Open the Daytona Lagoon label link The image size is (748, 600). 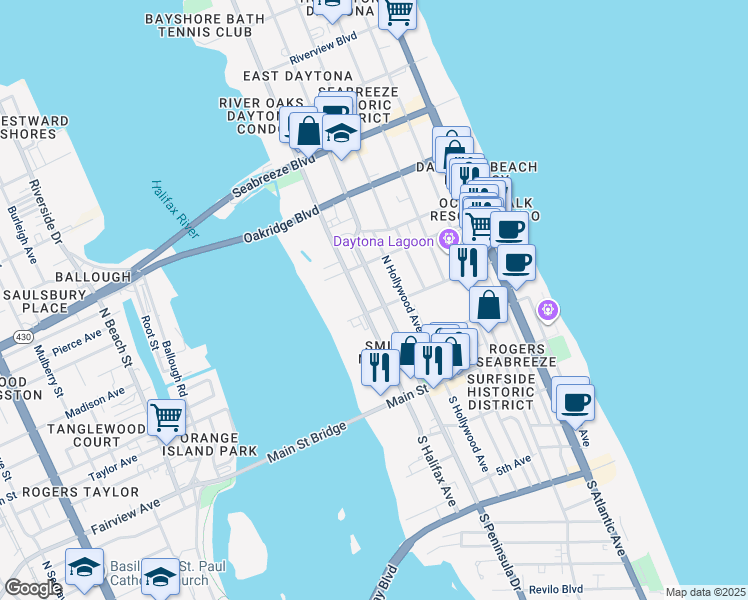point(383,241)
